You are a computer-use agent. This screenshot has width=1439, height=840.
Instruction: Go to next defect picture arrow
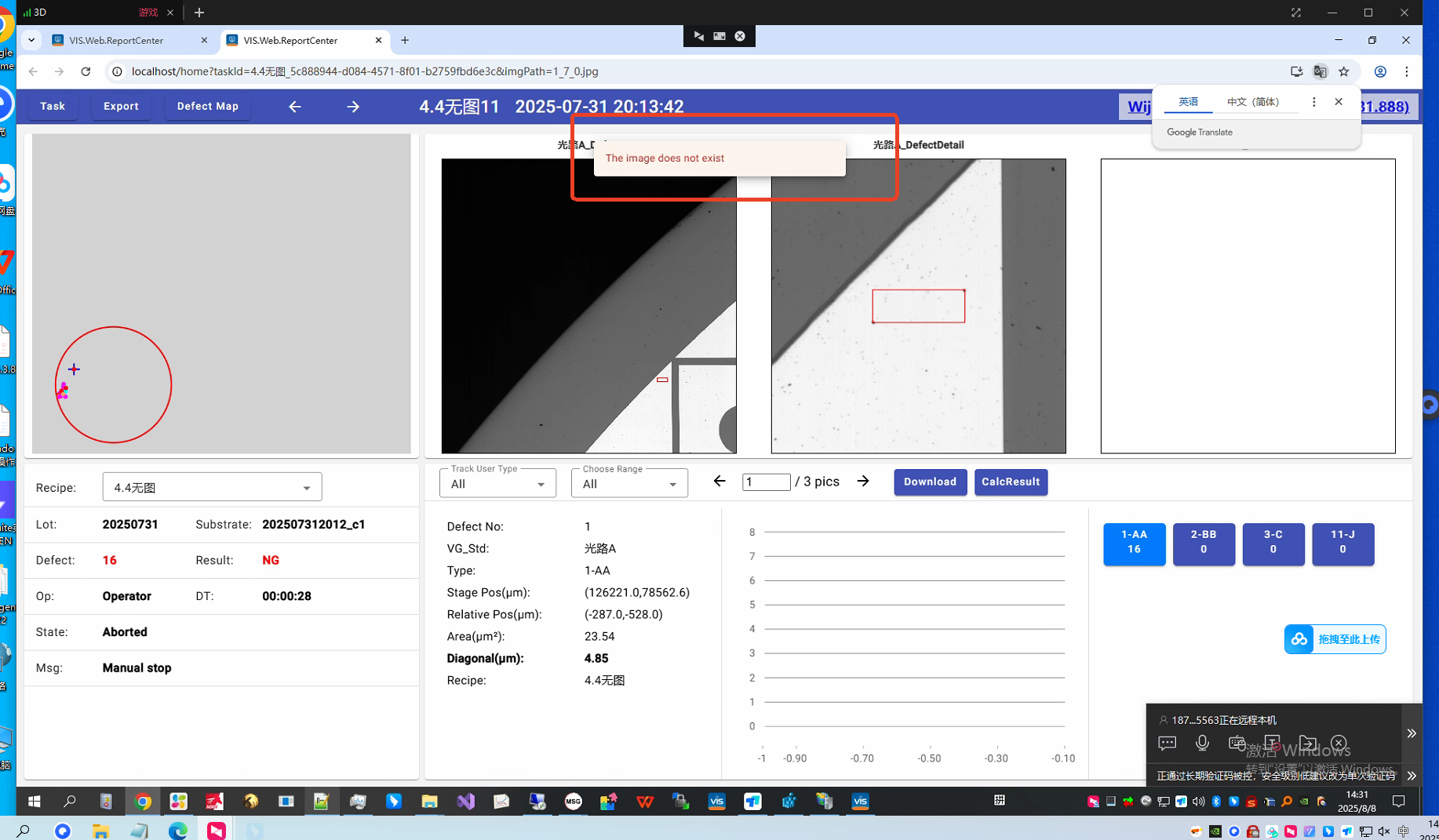coord(863,482)
